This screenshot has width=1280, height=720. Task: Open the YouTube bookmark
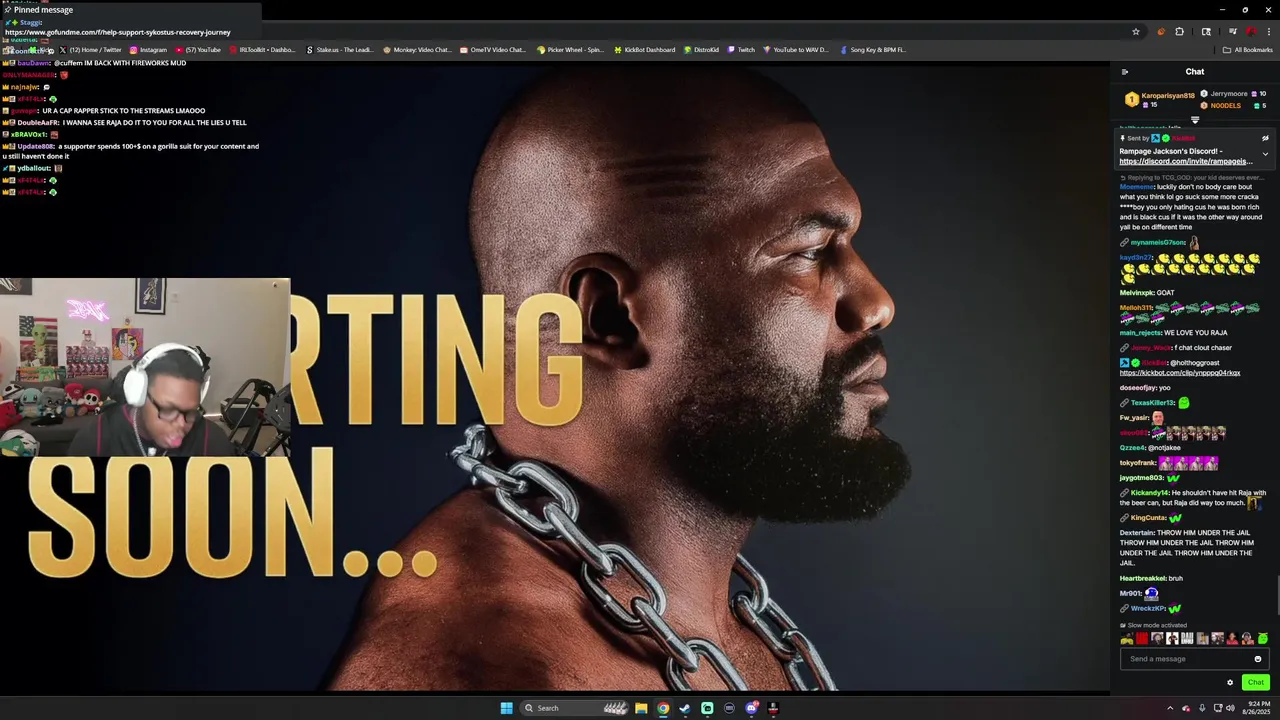(198, 50)
